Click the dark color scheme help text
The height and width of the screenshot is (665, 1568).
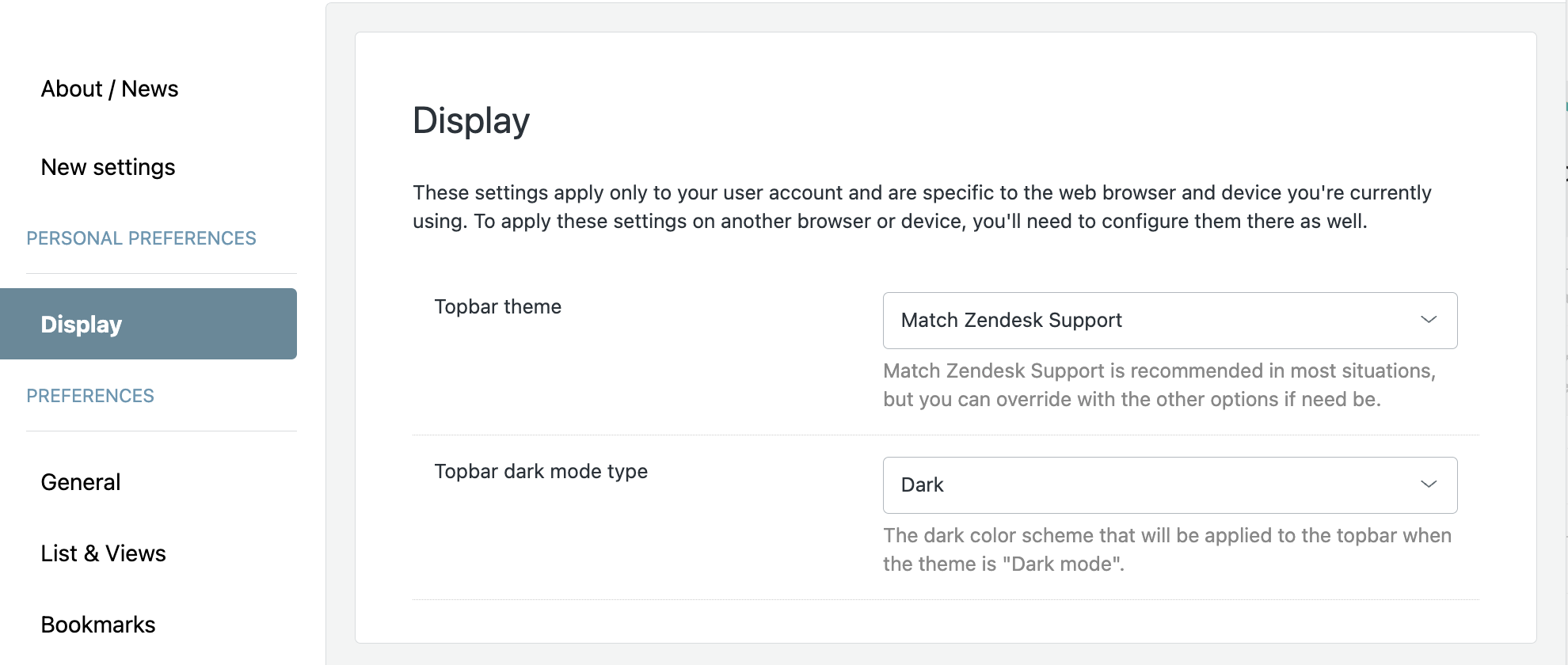[1167, 549]
